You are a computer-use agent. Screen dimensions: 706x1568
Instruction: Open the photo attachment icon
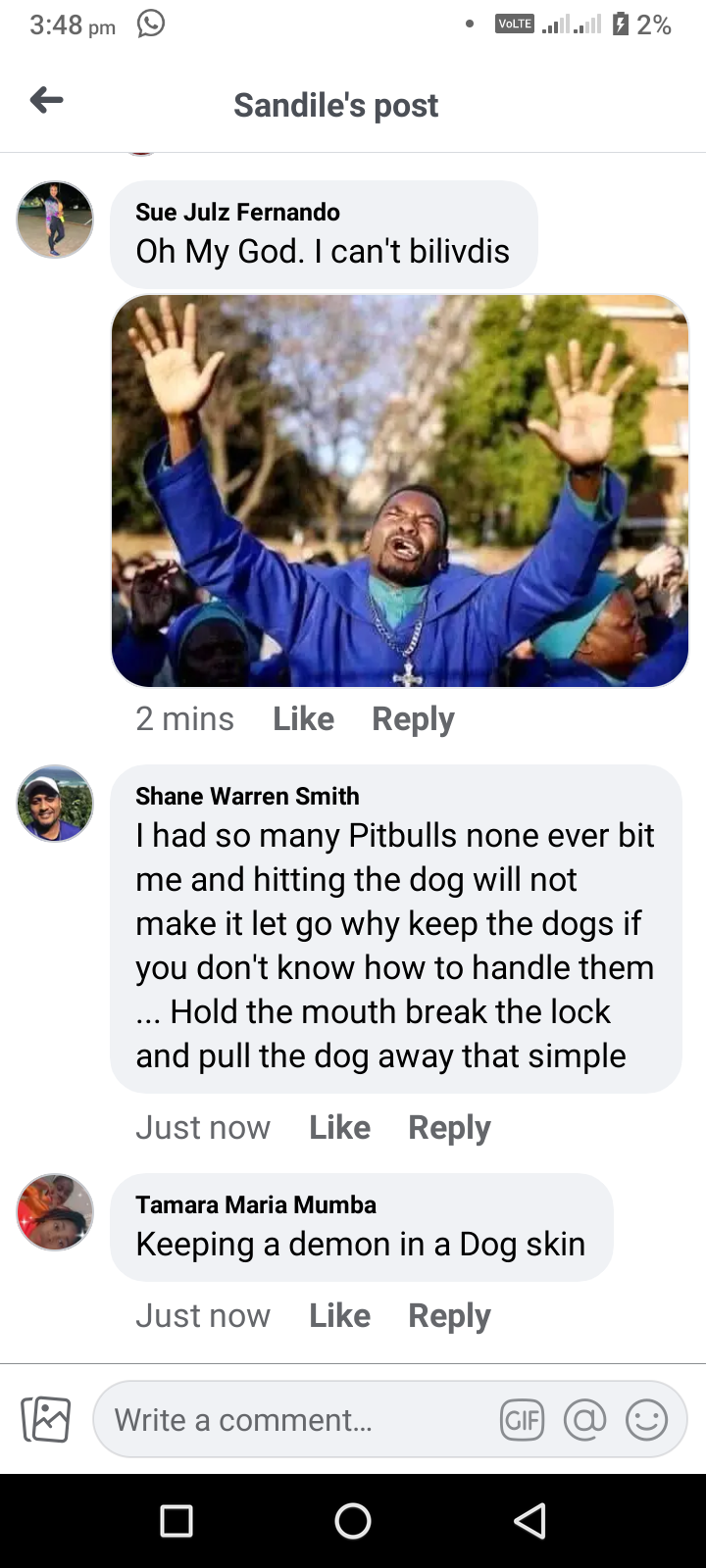46,1419
